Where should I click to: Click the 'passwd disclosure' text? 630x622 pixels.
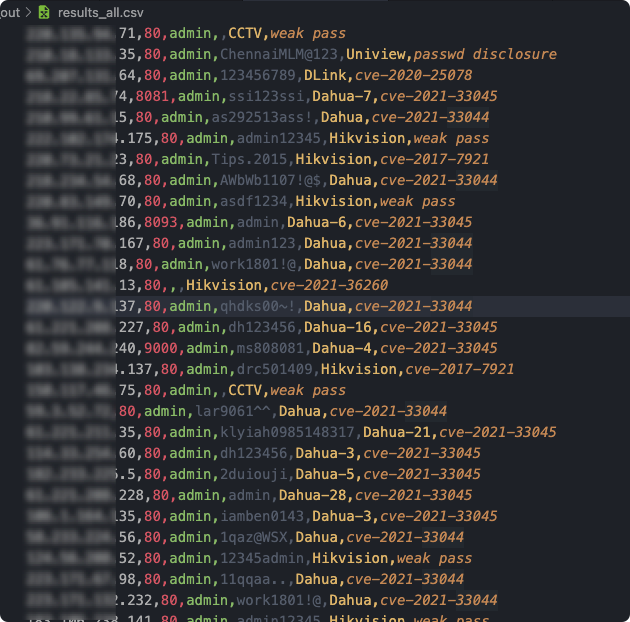485,54
